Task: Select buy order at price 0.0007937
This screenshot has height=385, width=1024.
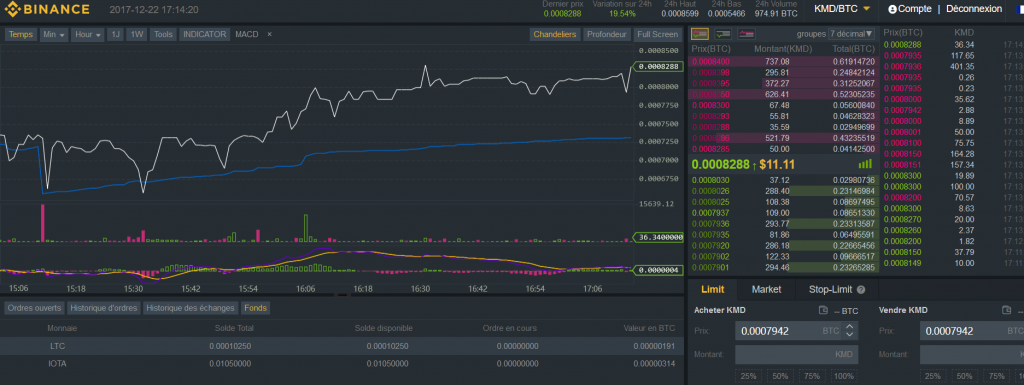Action: 784,213
